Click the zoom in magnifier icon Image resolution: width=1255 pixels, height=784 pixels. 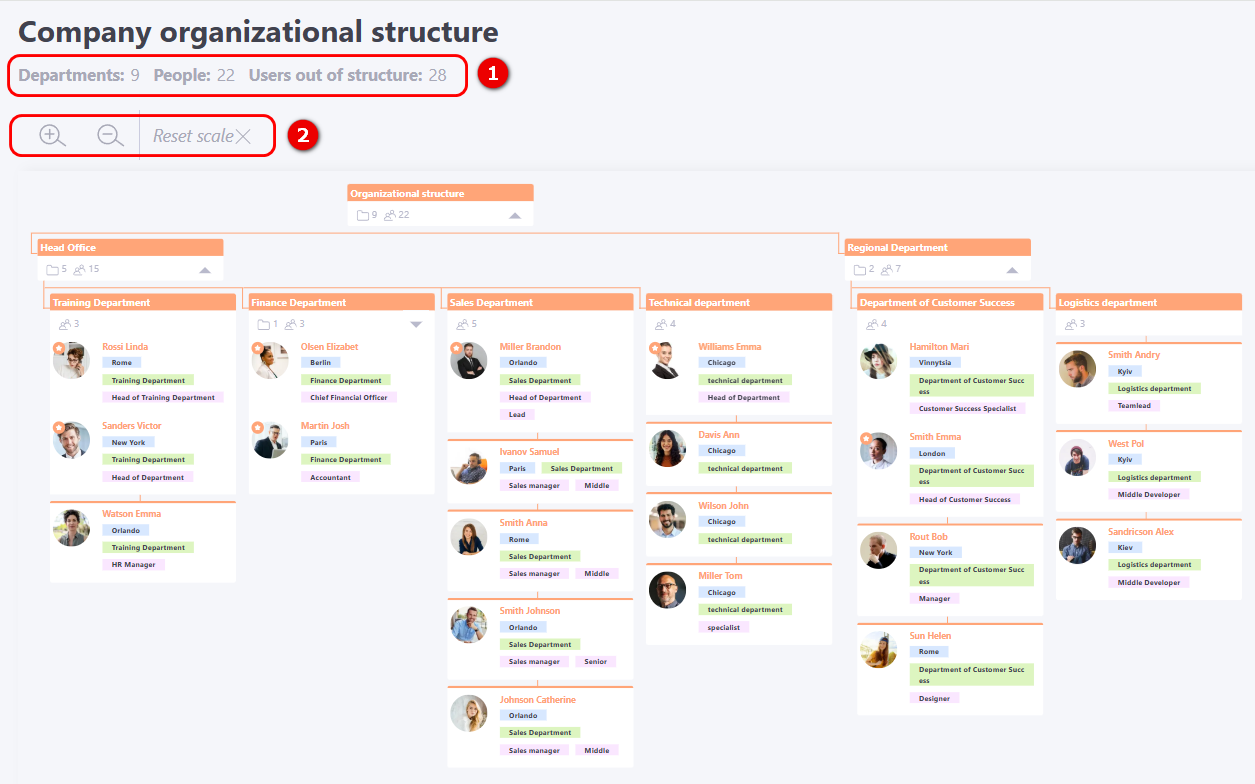tap(52, 135)
